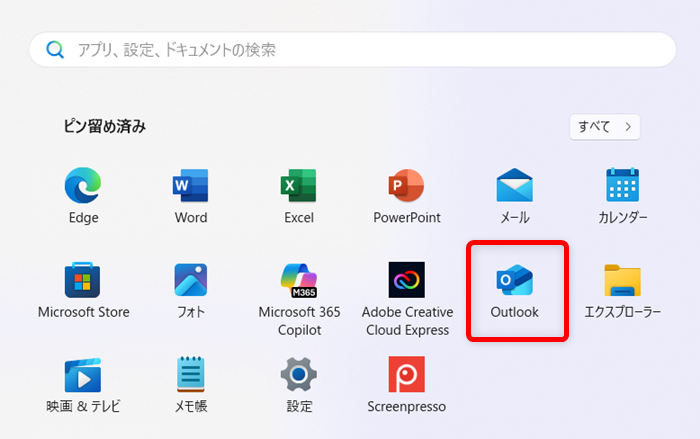Click the magnifier icon in search bar
This screenshot has height=439, width=700.
[56, 49]
